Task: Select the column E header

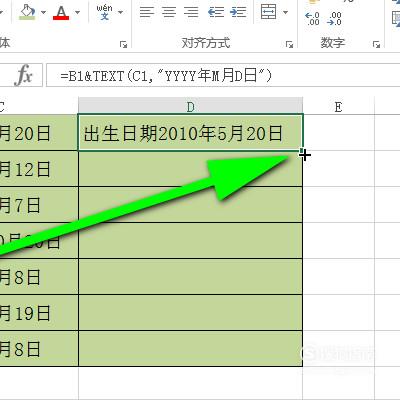Action: [338, 107]
